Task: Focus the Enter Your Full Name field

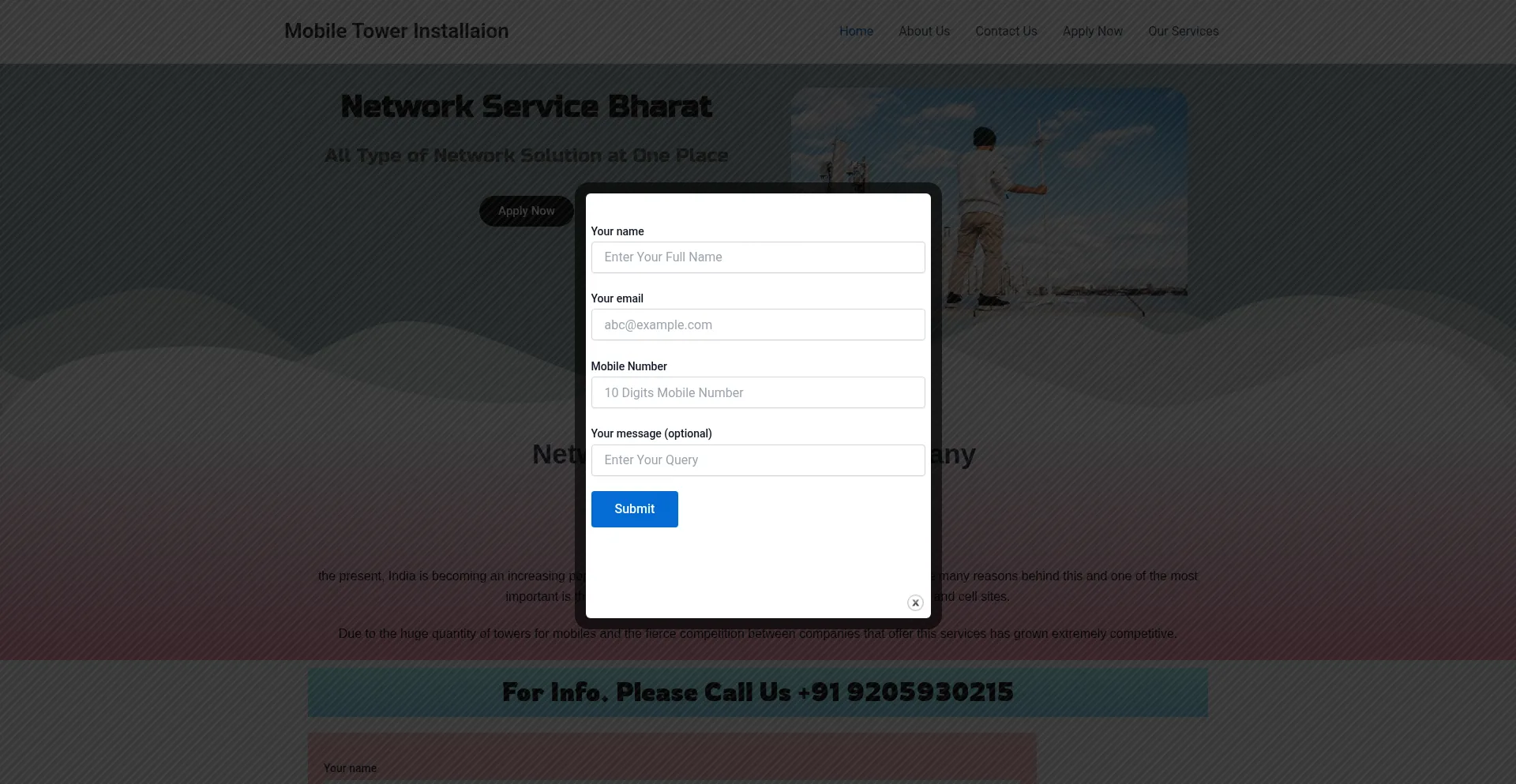Action: click(x=757, y=257)
